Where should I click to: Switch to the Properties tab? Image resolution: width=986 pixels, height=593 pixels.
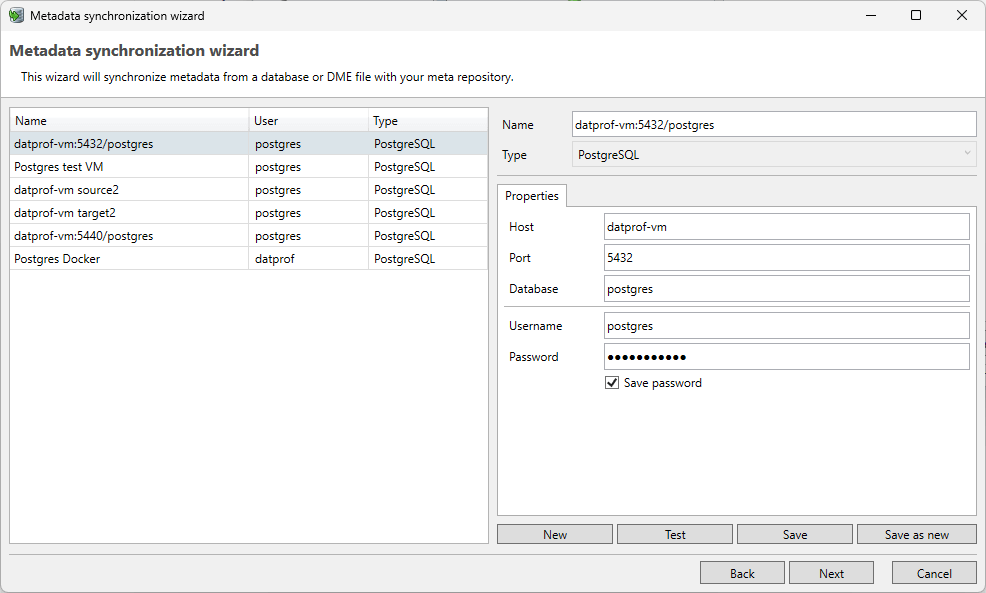point(531,196)
